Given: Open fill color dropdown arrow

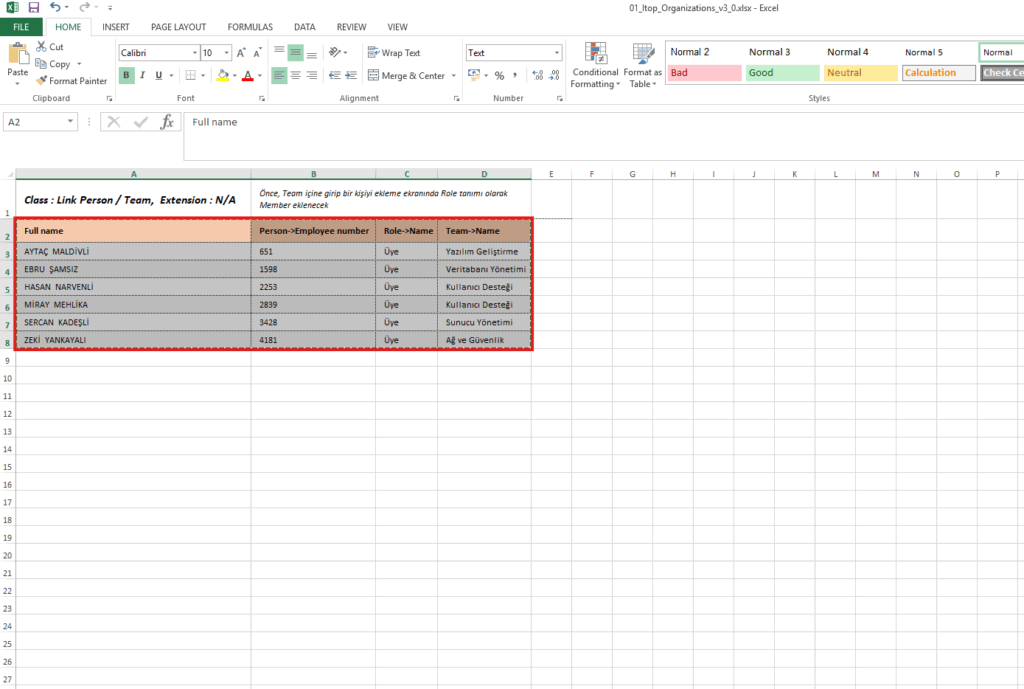Looking at the screenshot, I should click(x=234, y=76).
